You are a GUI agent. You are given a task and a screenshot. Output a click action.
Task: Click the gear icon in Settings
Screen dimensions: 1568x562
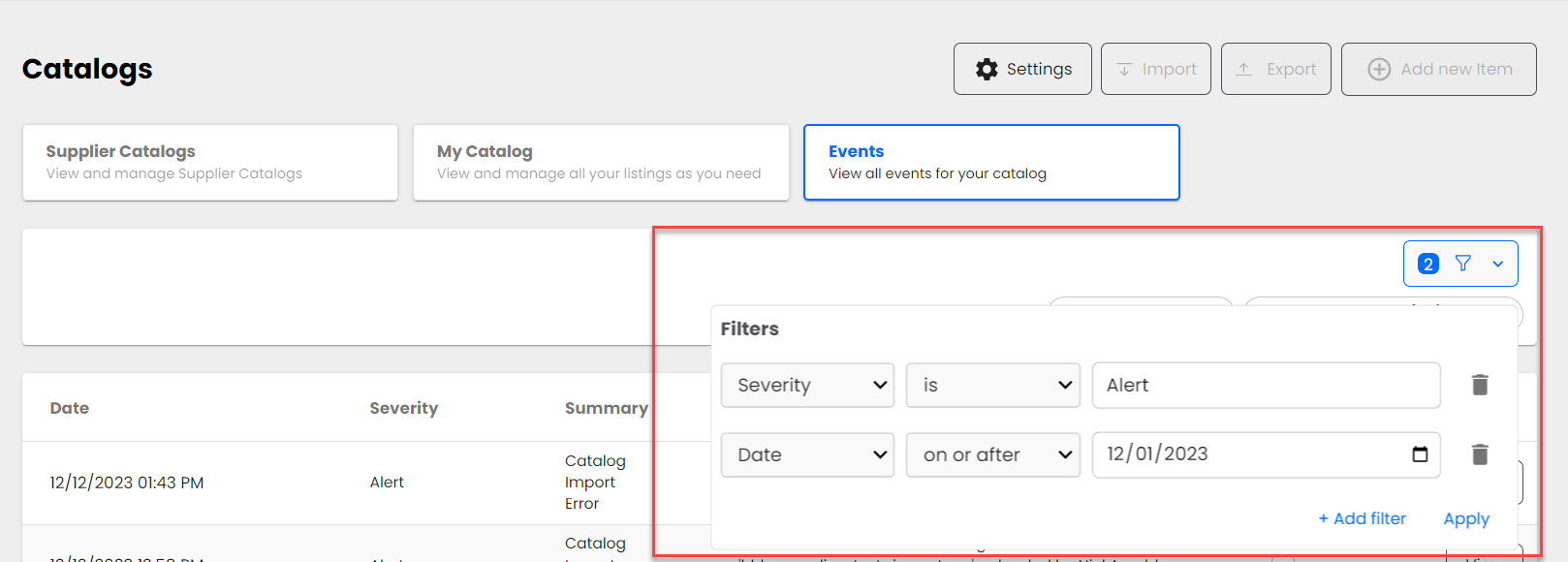(x=987, y=69)
